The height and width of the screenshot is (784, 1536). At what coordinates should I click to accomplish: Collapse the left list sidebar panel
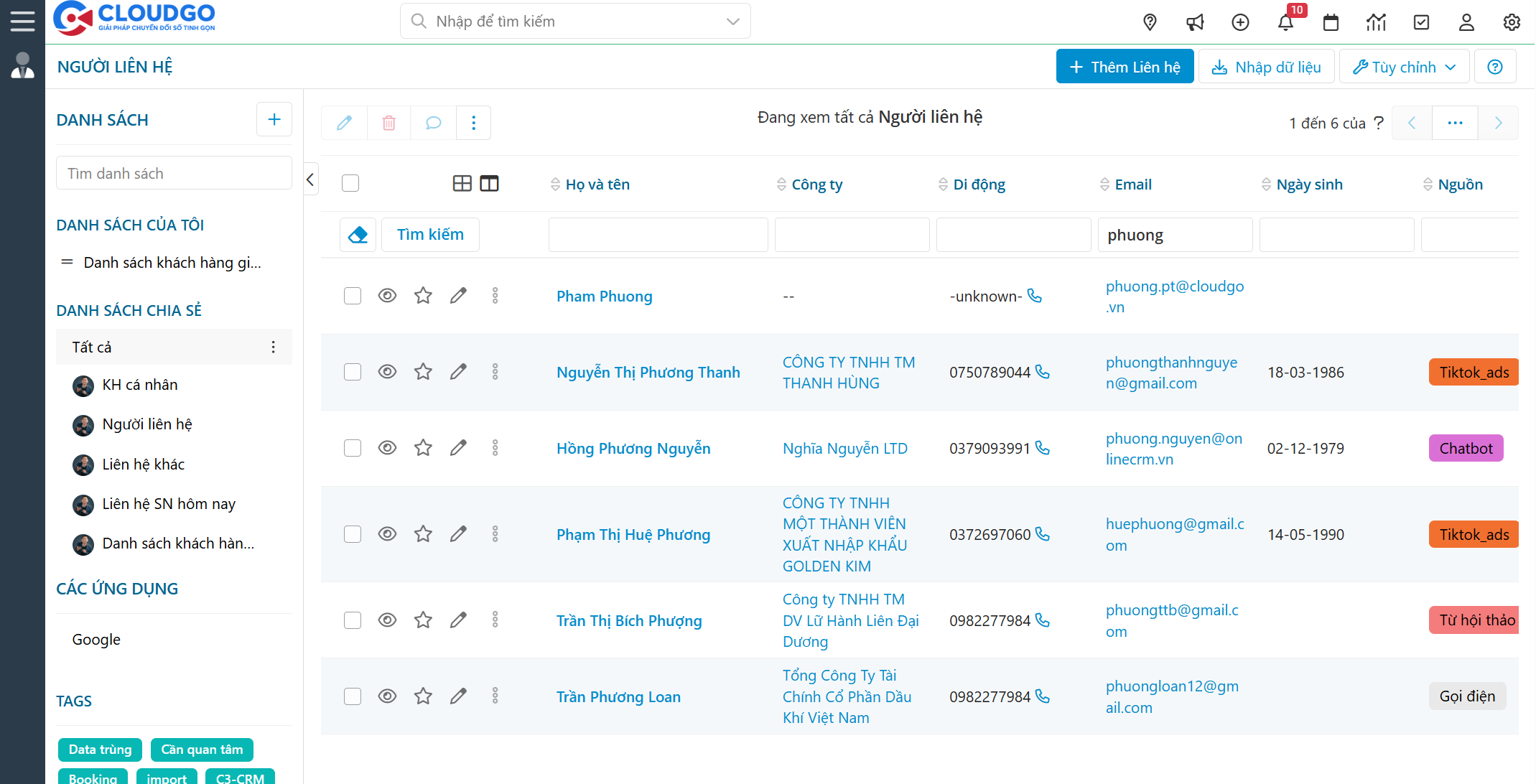(310, 179)
